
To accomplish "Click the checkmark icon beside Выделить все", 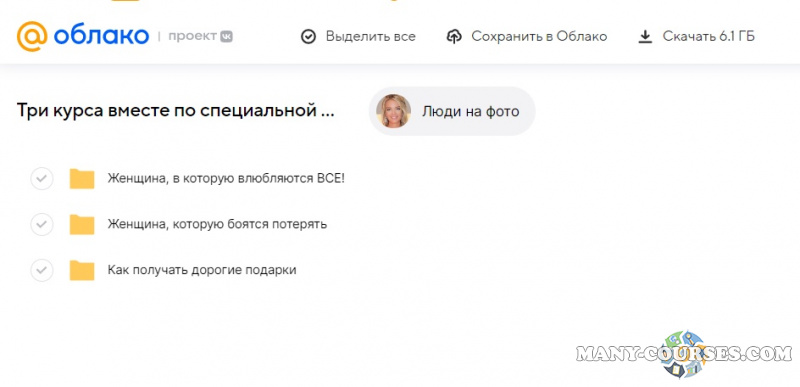I will (x=308, y=37).
